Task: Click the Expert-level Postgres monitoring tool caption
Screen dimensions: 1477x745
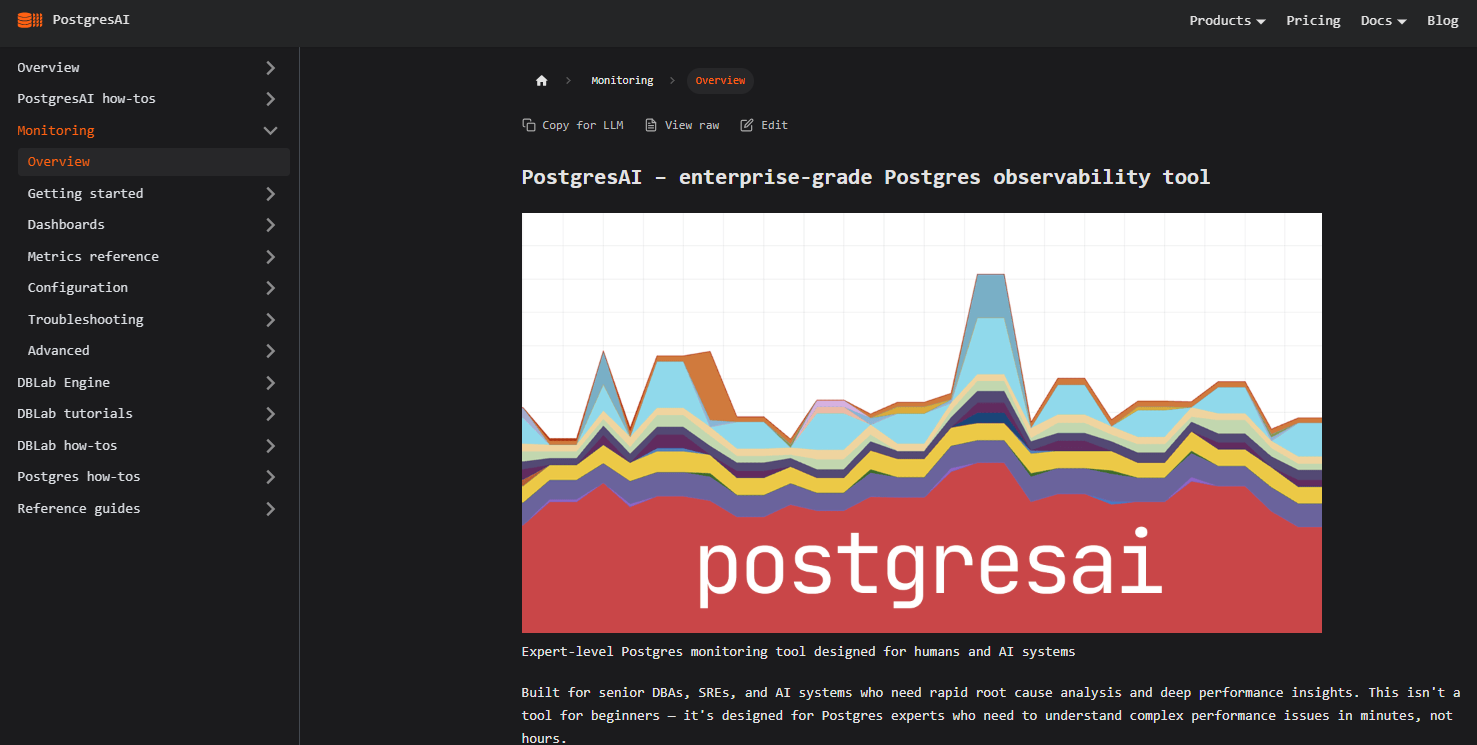Action: pos(798,652)
